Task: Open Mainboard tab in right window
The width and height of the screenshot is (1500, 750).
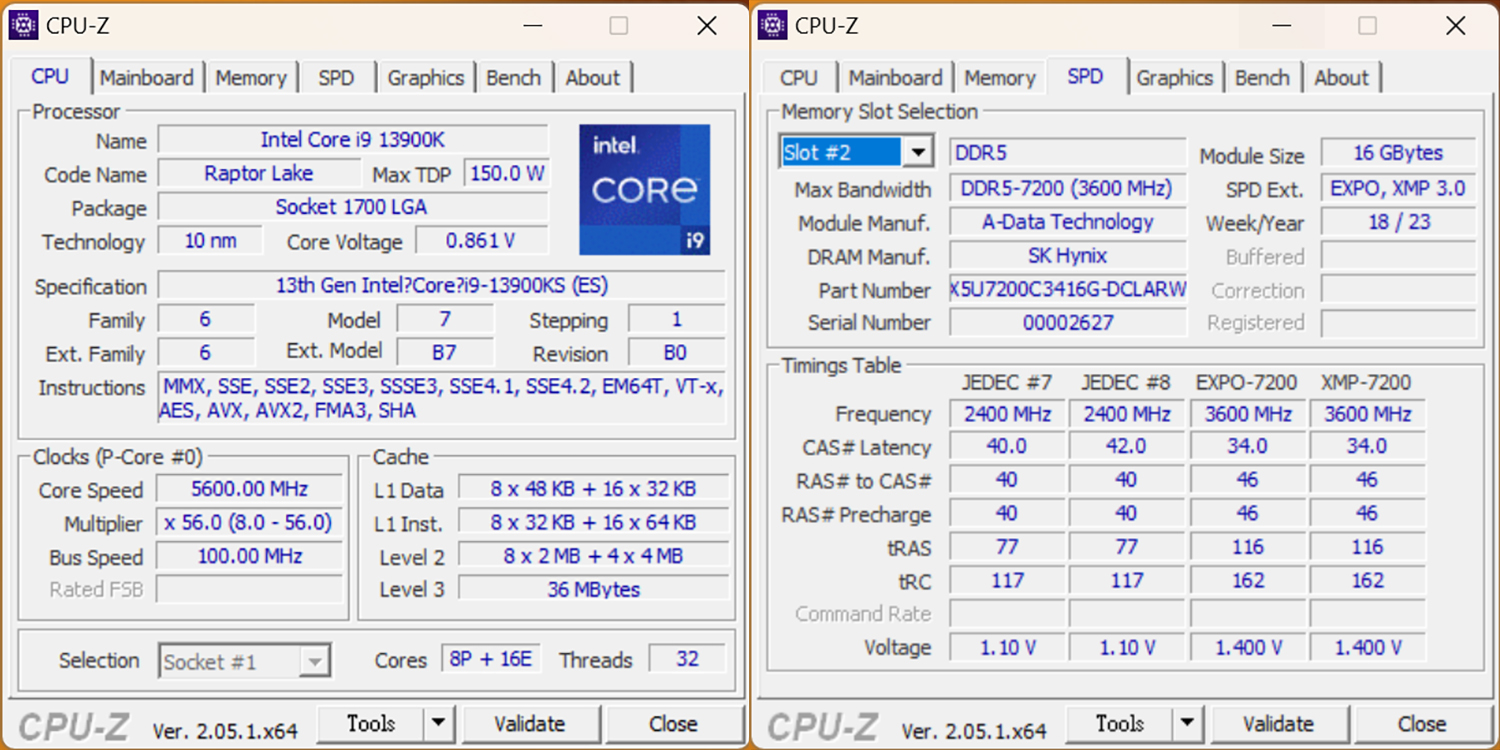Action: tap(896, 77)
